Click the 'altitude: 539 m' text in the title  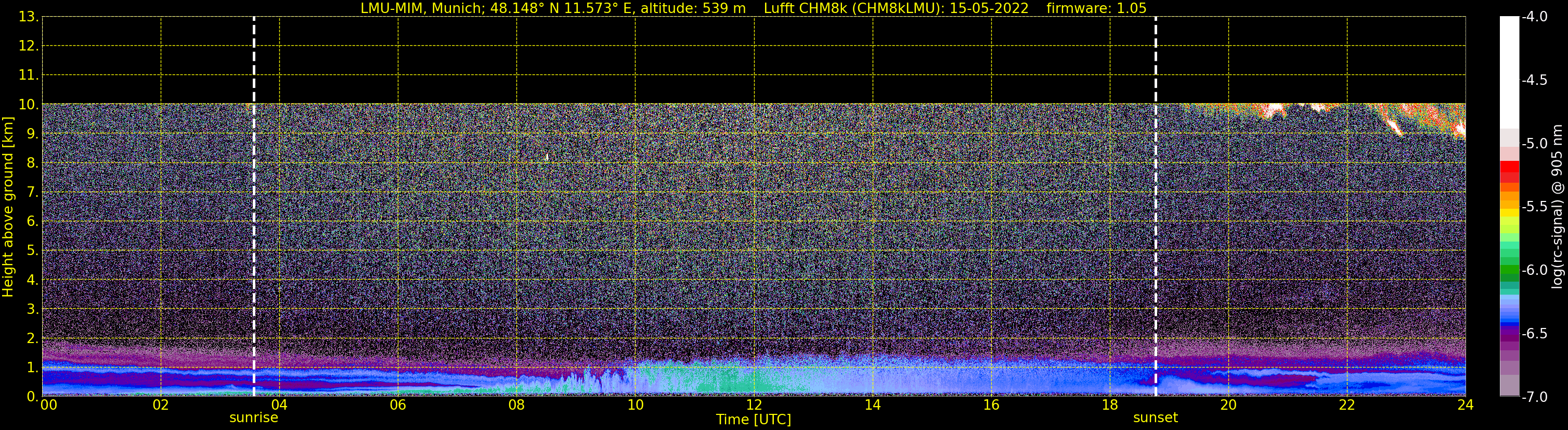693,8
